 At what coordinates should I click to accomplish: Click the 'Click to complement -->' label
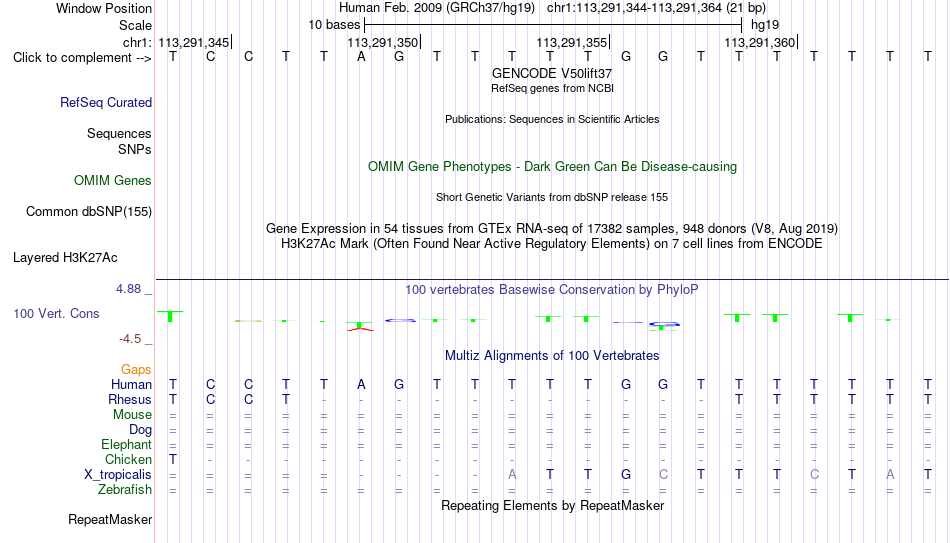pos(82,58)
